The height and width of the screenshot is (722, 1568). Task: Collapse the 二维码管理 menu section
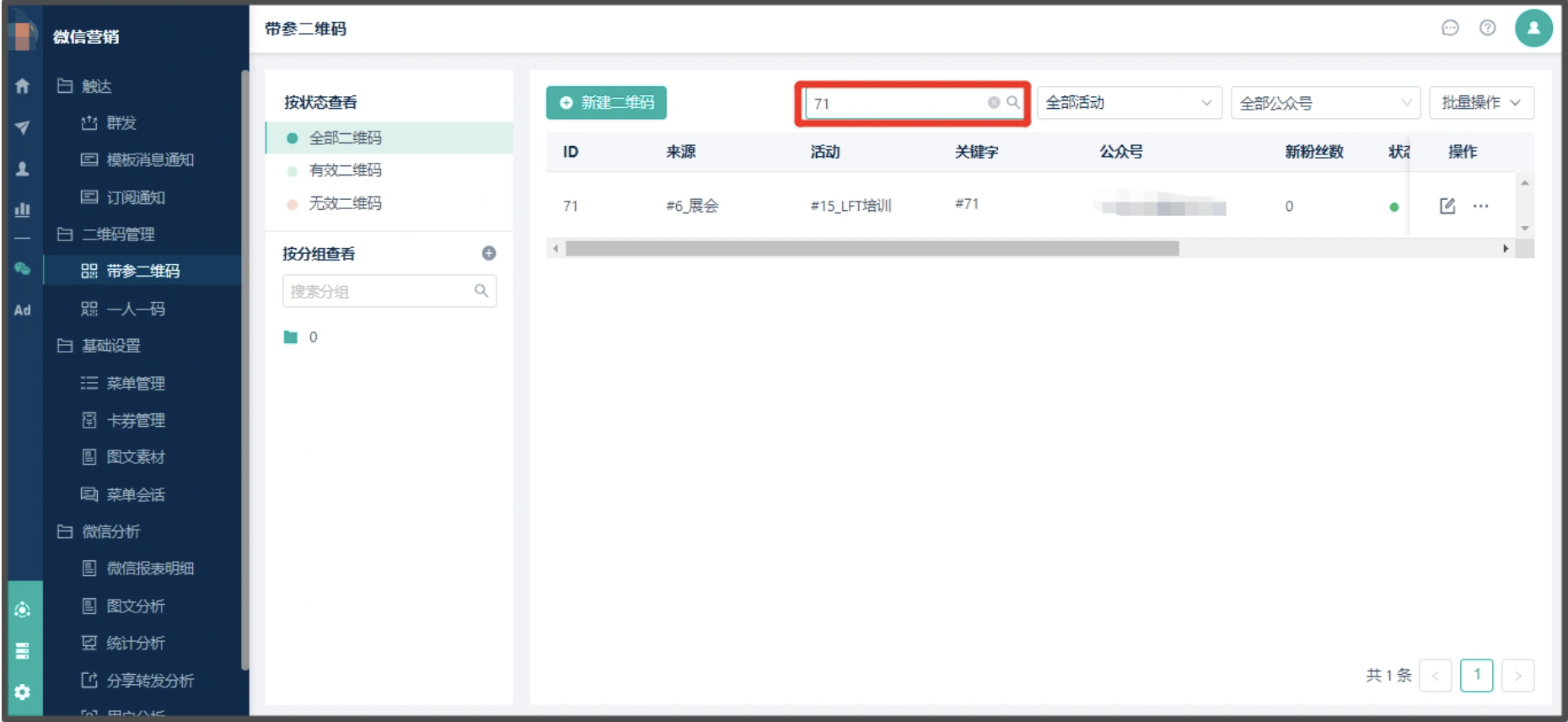point(106,234)
